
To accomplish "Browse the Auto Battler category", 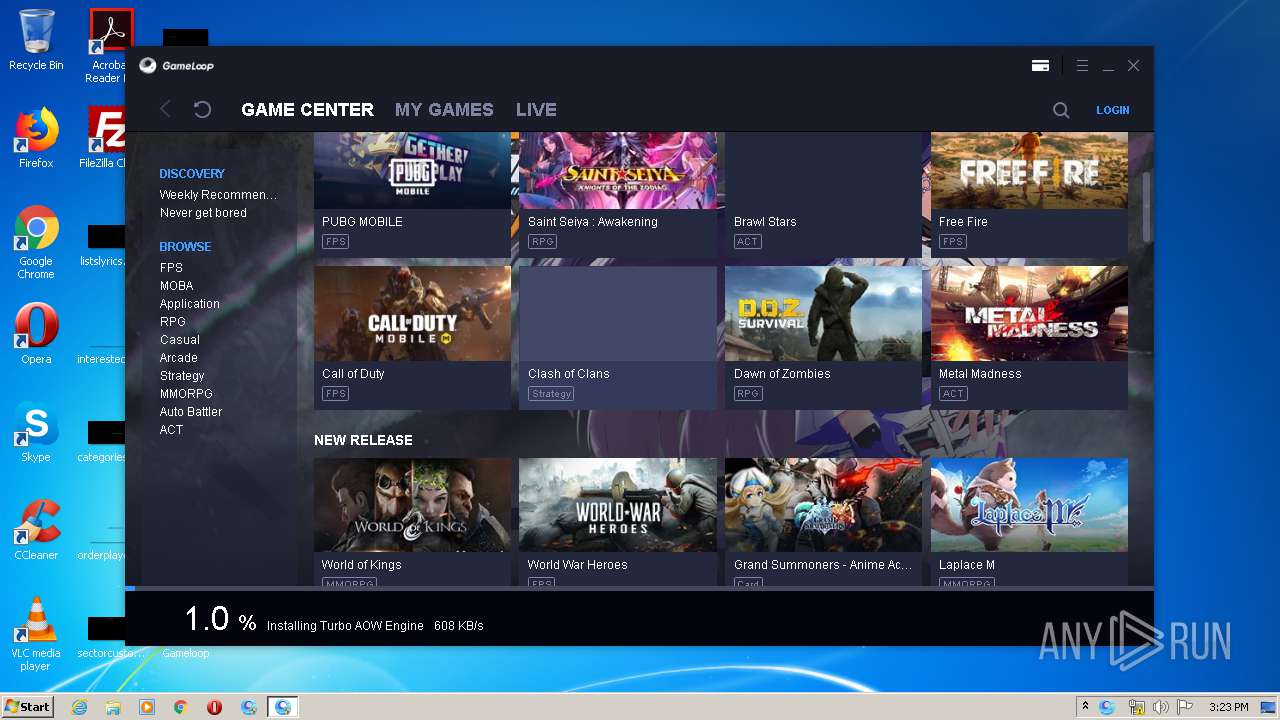I will [191, 412].
